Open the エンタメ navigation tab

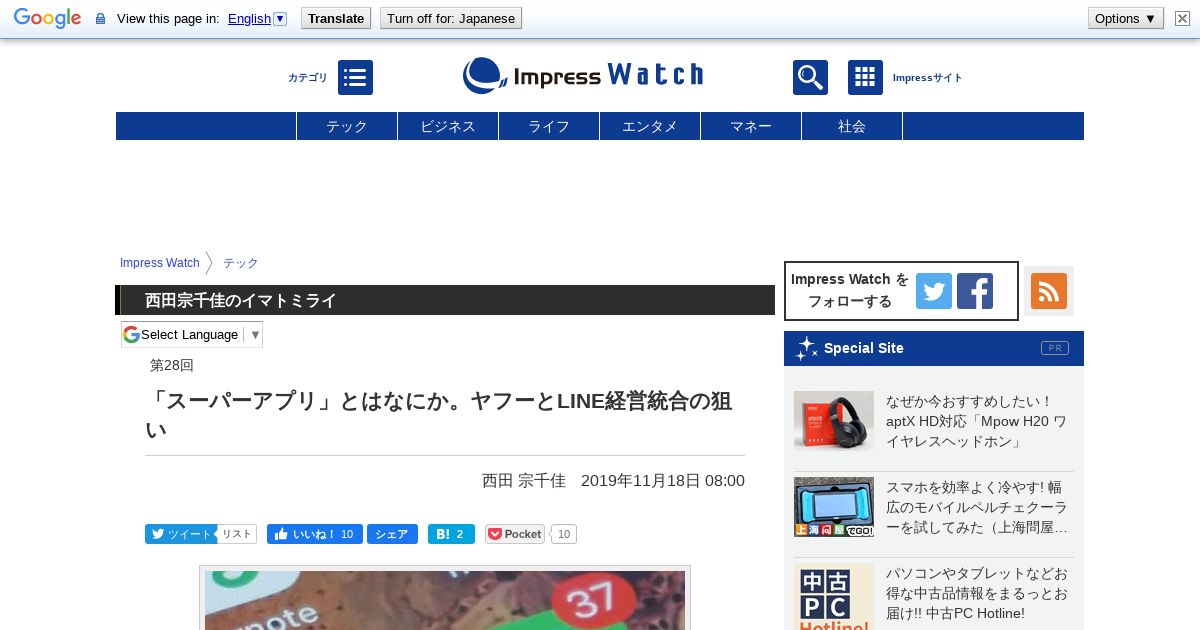coord(650,126)
